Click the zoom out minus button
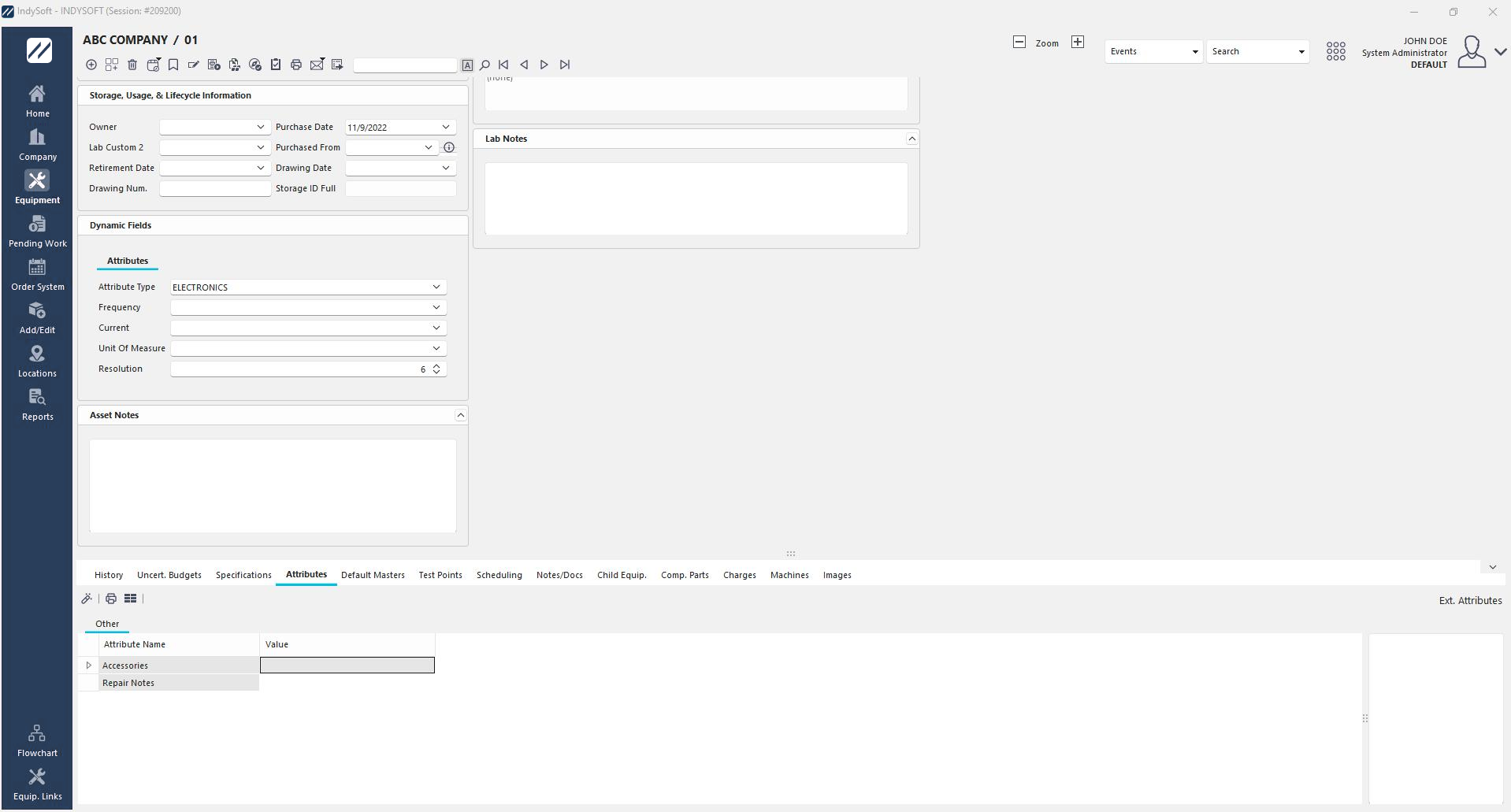Screen dimensions: 1511x812 point(1019,42)
